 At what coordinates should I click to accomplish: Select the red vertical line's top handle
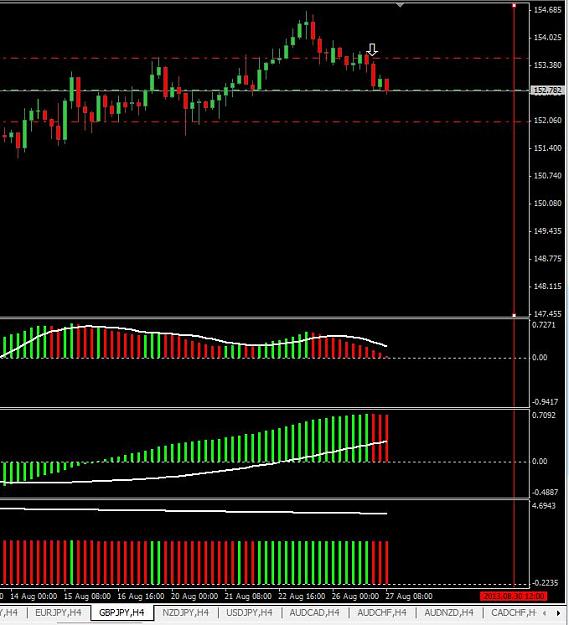tap(514, 5)
